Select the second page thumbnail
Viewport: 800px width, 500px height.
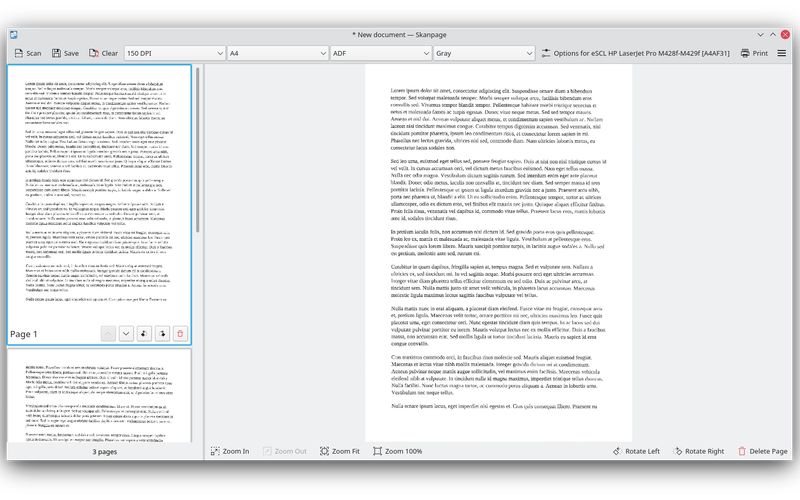99,395
